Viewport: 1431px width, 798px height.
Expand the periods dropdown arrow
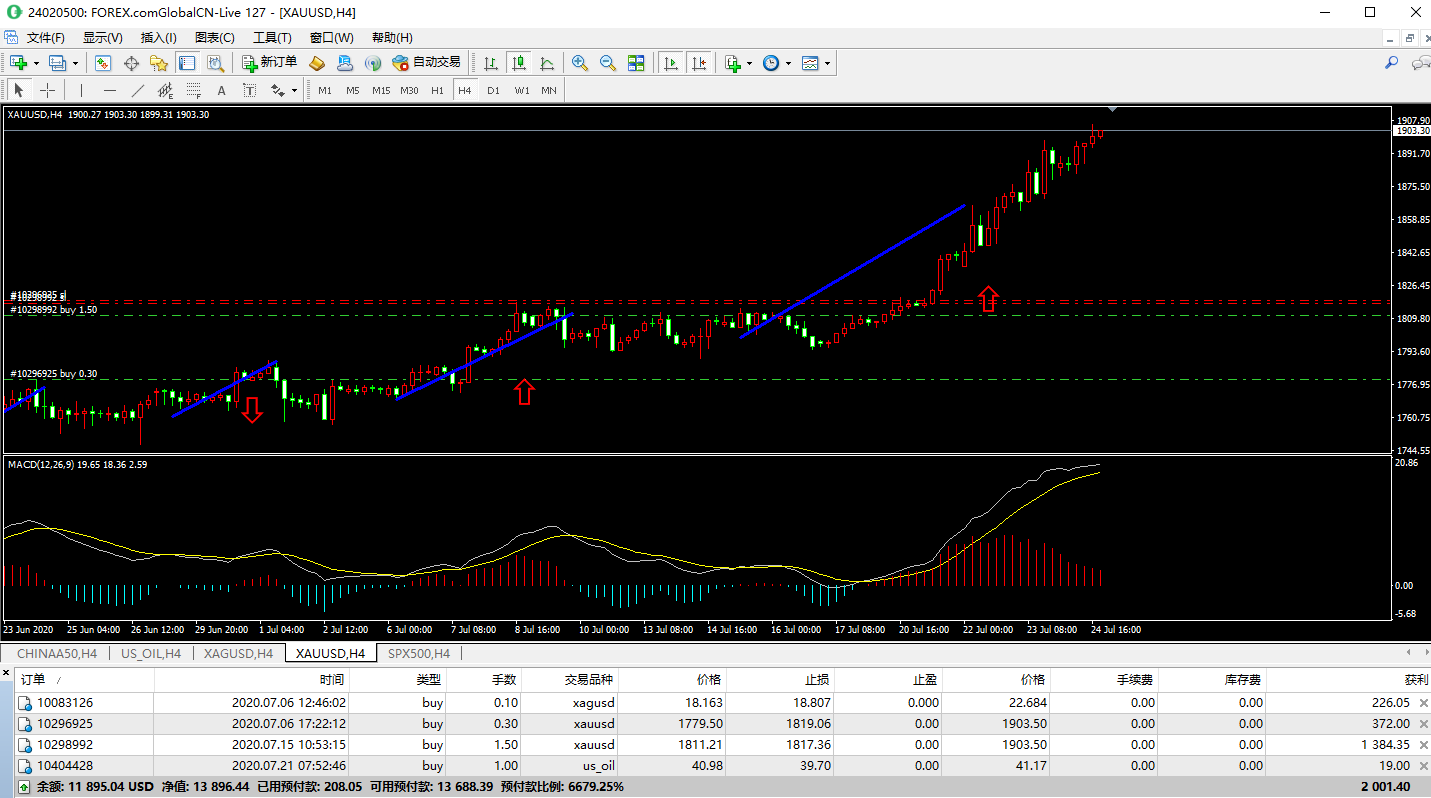click(x=788, y=63)
